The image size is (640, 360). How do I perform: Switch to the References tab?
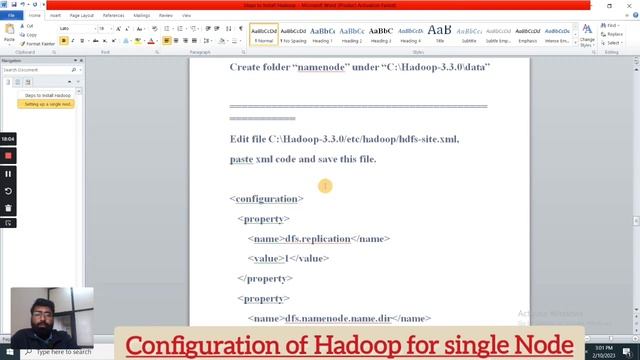(113, 16)
